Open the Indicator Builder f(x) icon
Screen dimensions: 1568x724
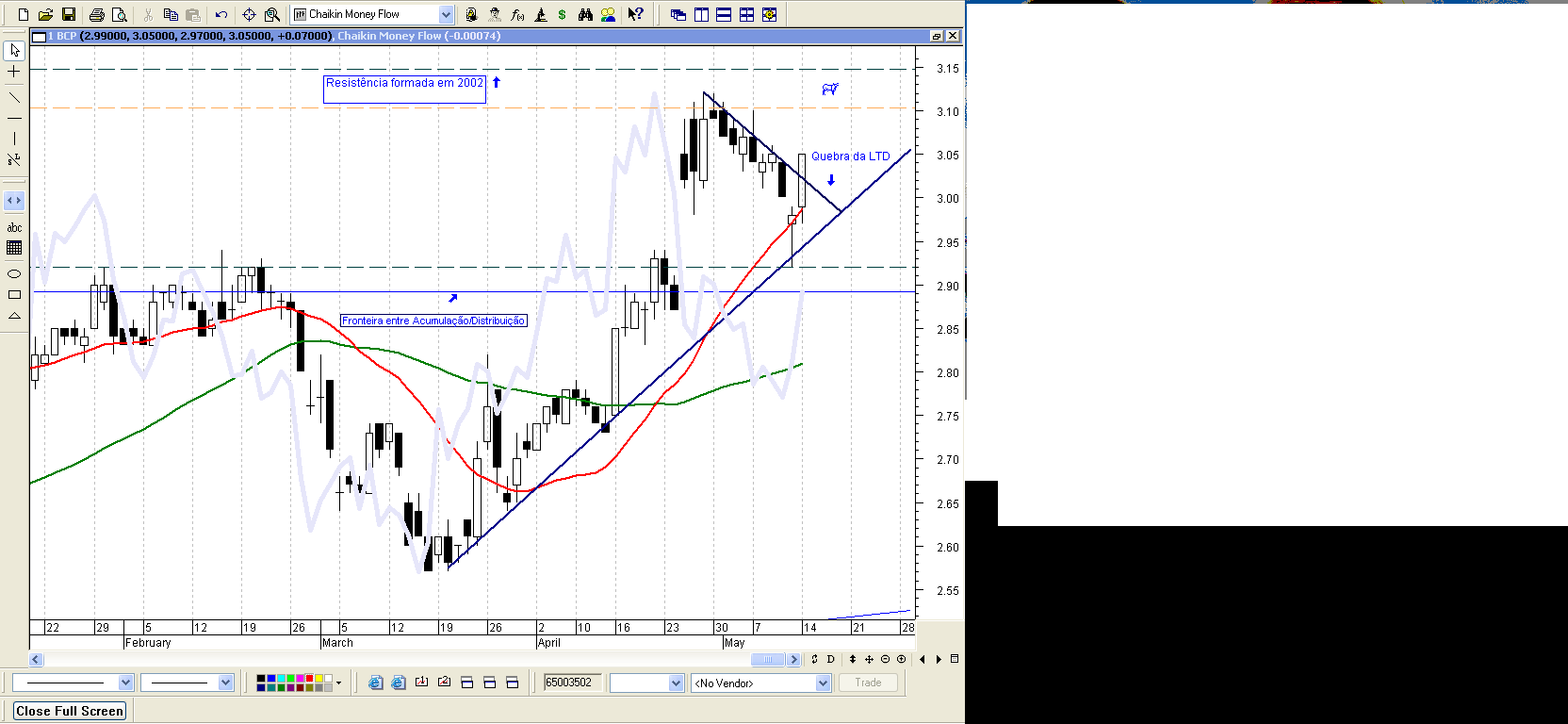(517, 14)
